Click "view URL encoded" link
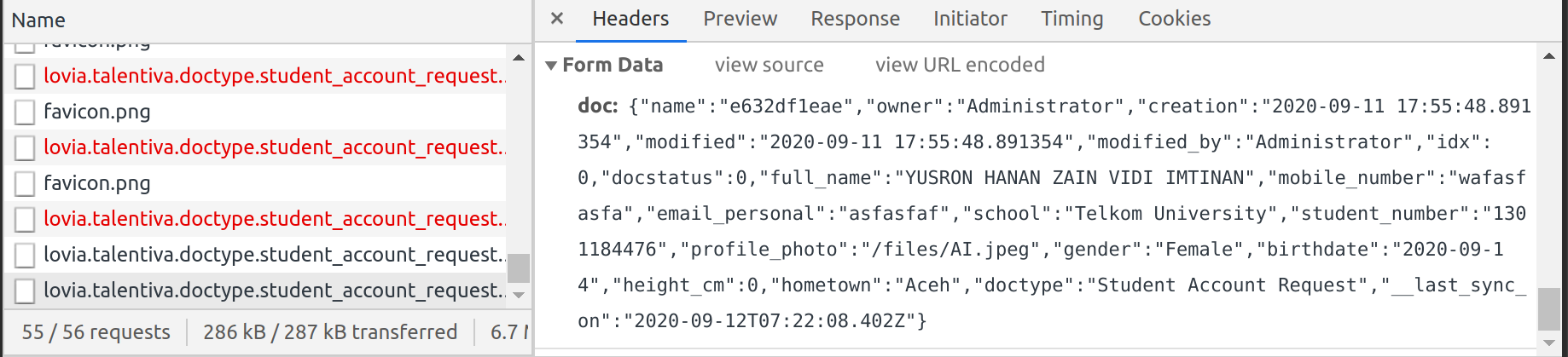1568x357 pixels. click(x=960, y=65)
